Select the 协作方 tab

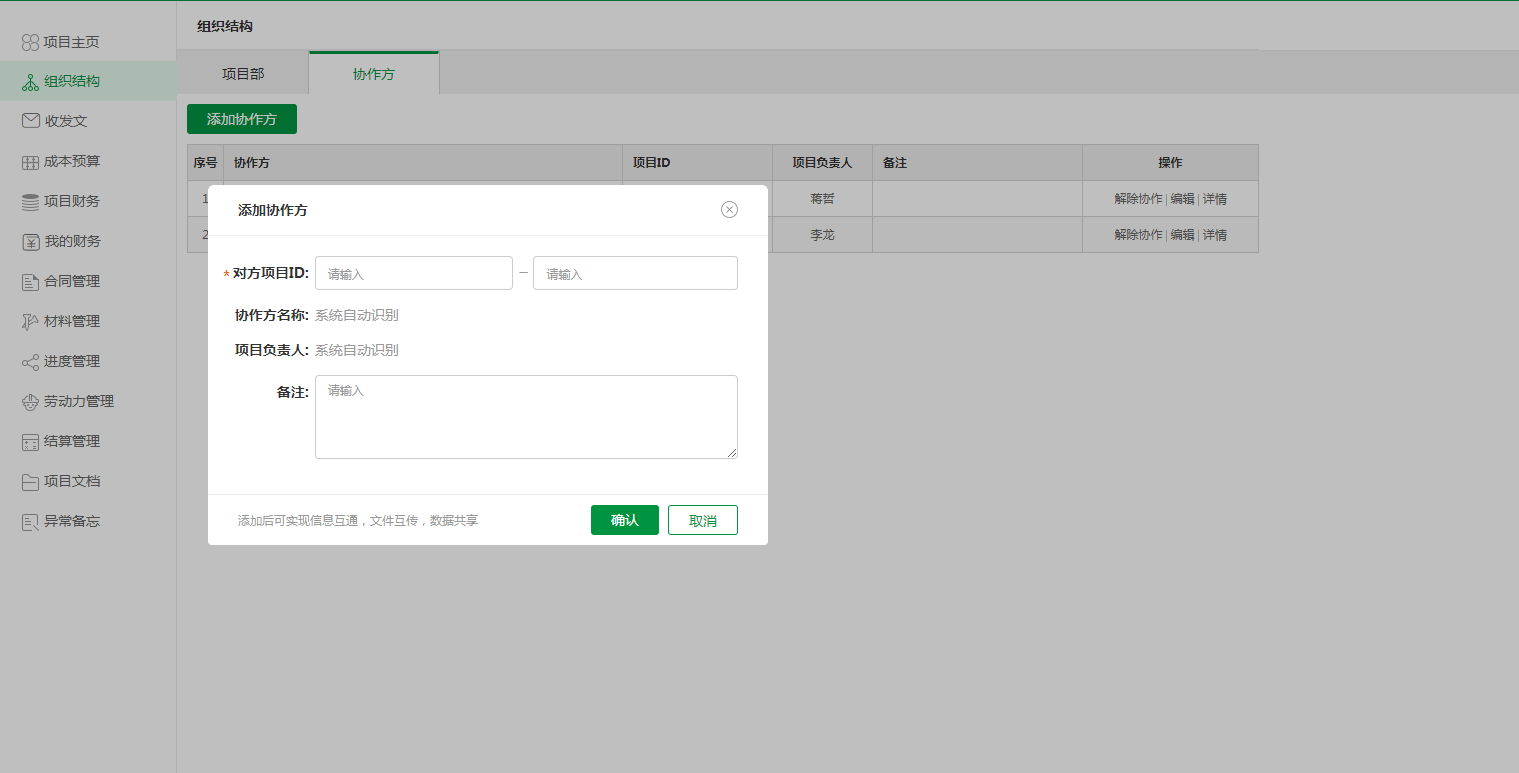coord(374,73)
